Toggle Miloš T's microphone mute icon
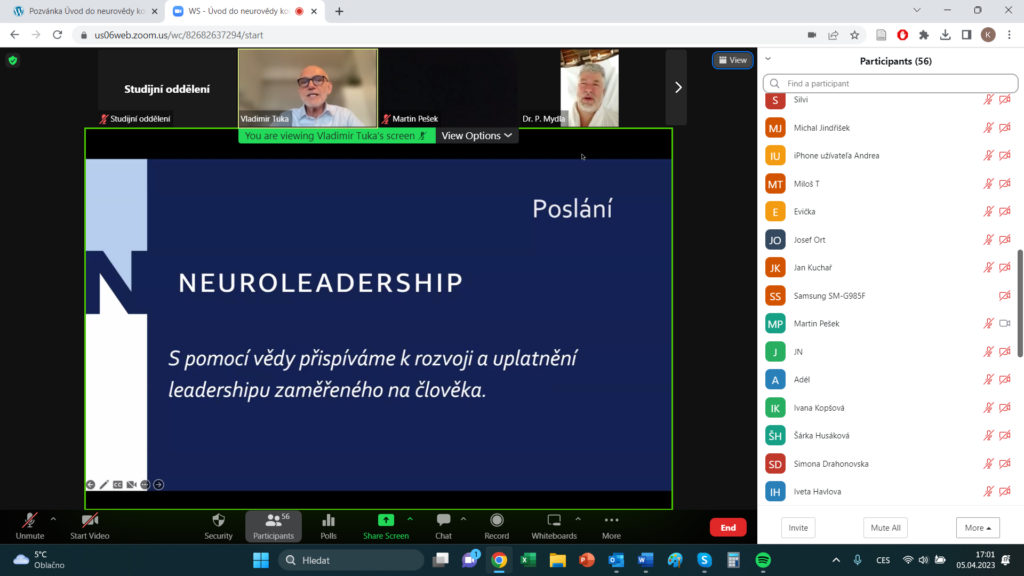 point(988,184)
